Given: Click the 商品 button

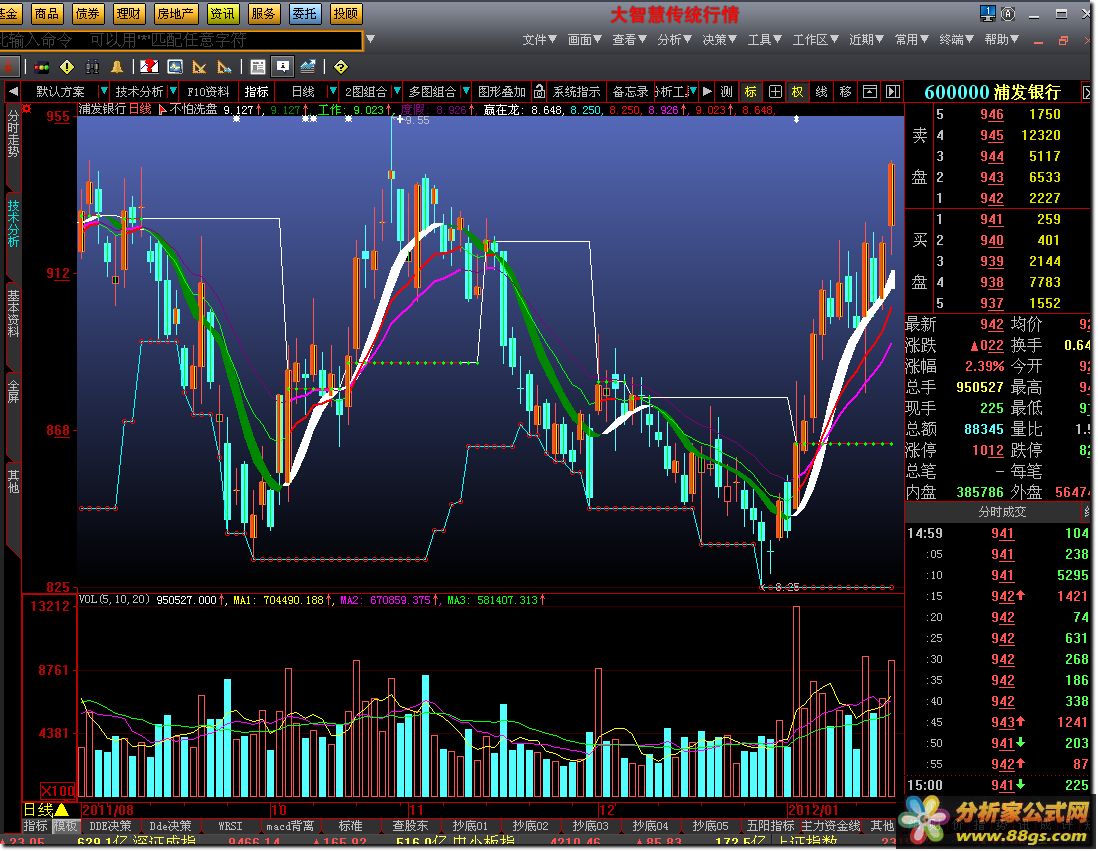Looking at the screenshot, I should click(x=47, y=13).
